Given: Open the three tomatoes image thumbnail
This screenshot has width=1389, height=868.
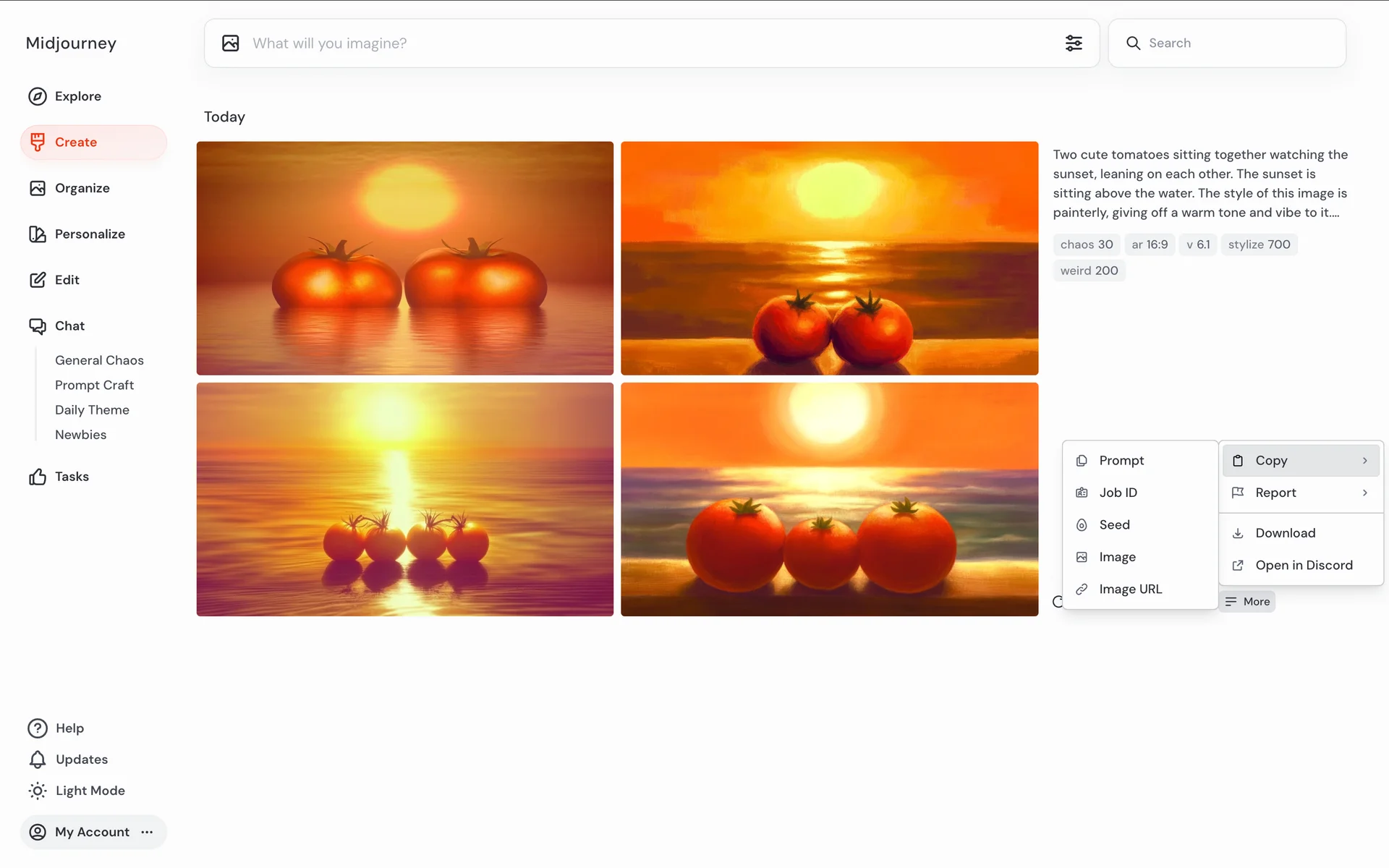Looking at the screenshot, I should click(829, 500).
